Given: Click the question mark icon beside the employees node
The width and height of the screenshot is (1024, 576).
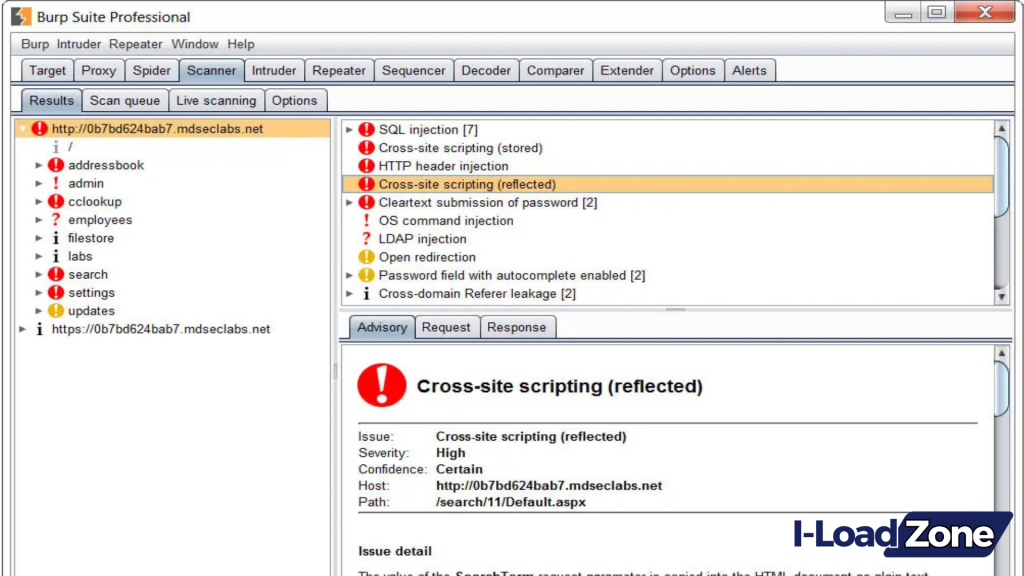Looking at the screenshot, I should pyautogui.click(x=55, y=220).
